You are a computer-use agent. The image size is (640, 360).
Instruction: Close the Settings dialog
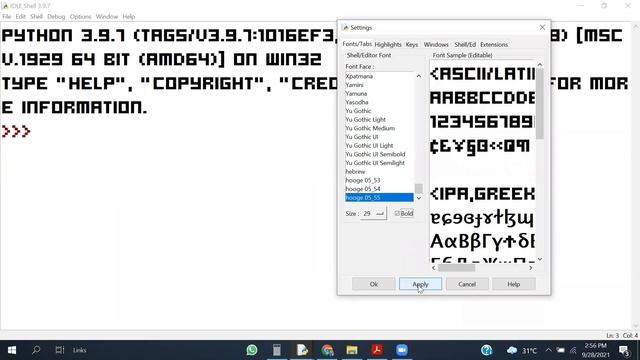[542, 27]
